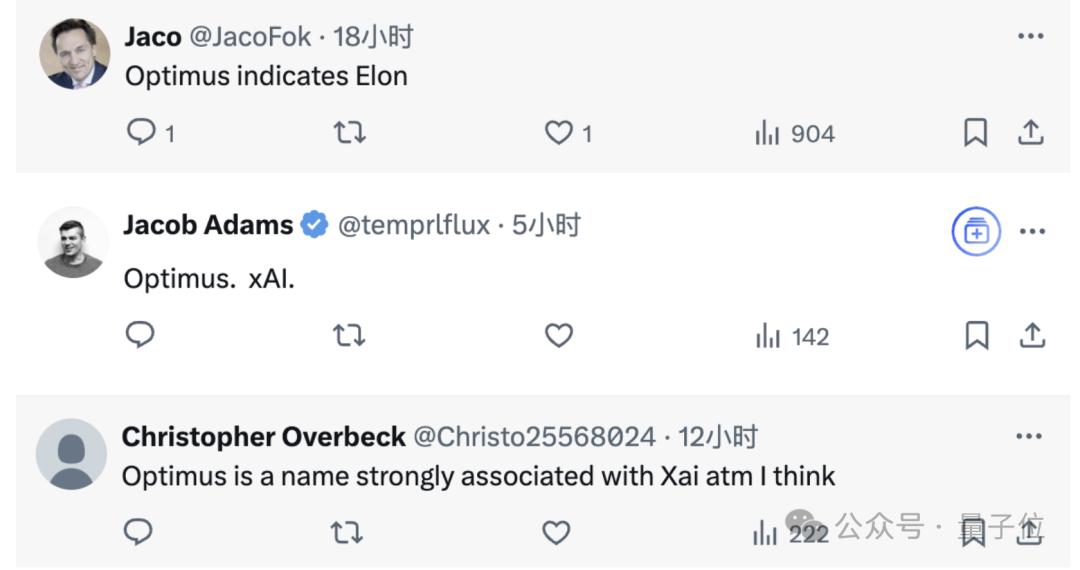Open more menu on Jacob Adams' tweet

point(1032,231)
